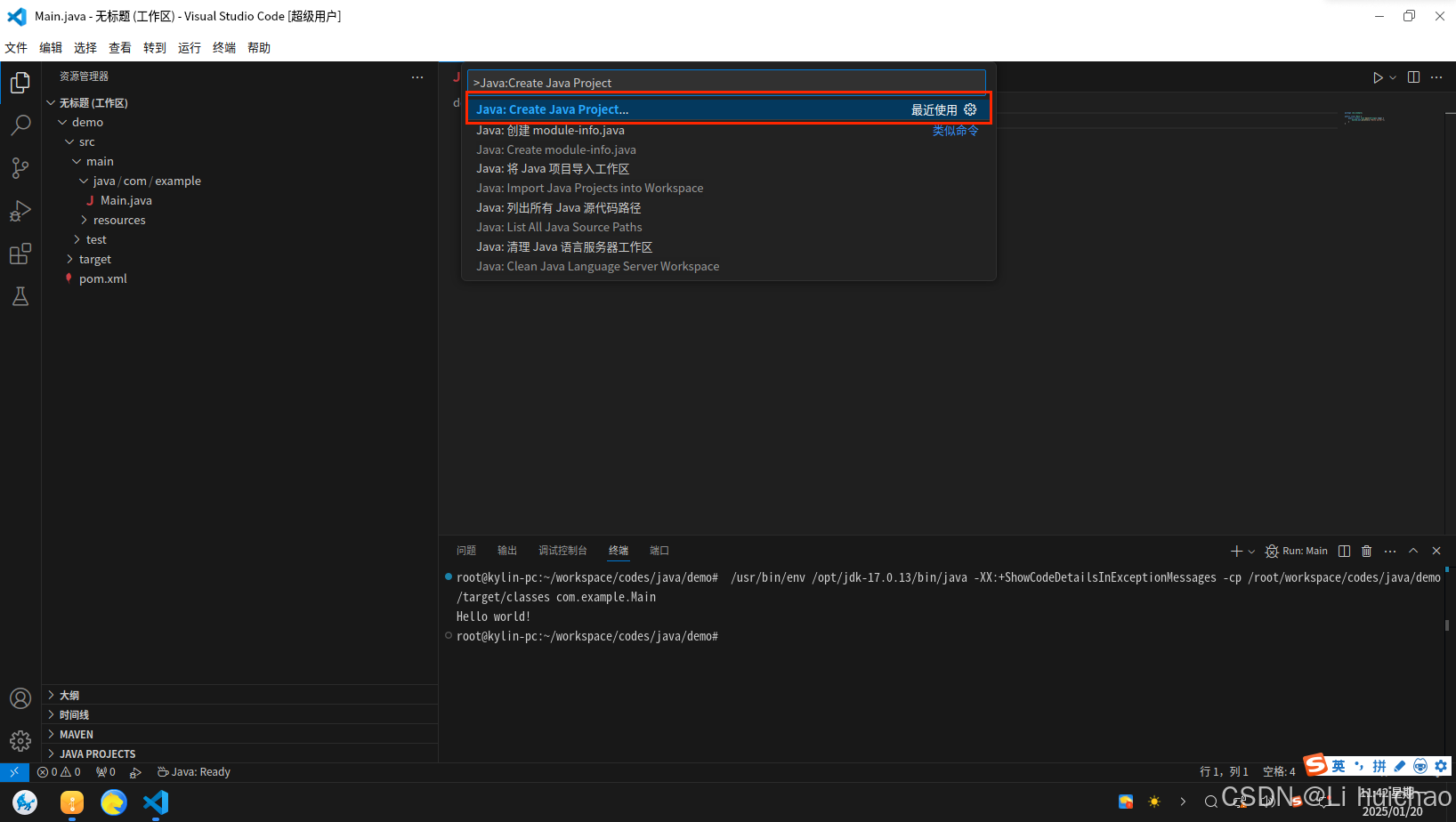Open the Explorer view in activity bar
1456x822 pixels.
[x=20, y=83]
